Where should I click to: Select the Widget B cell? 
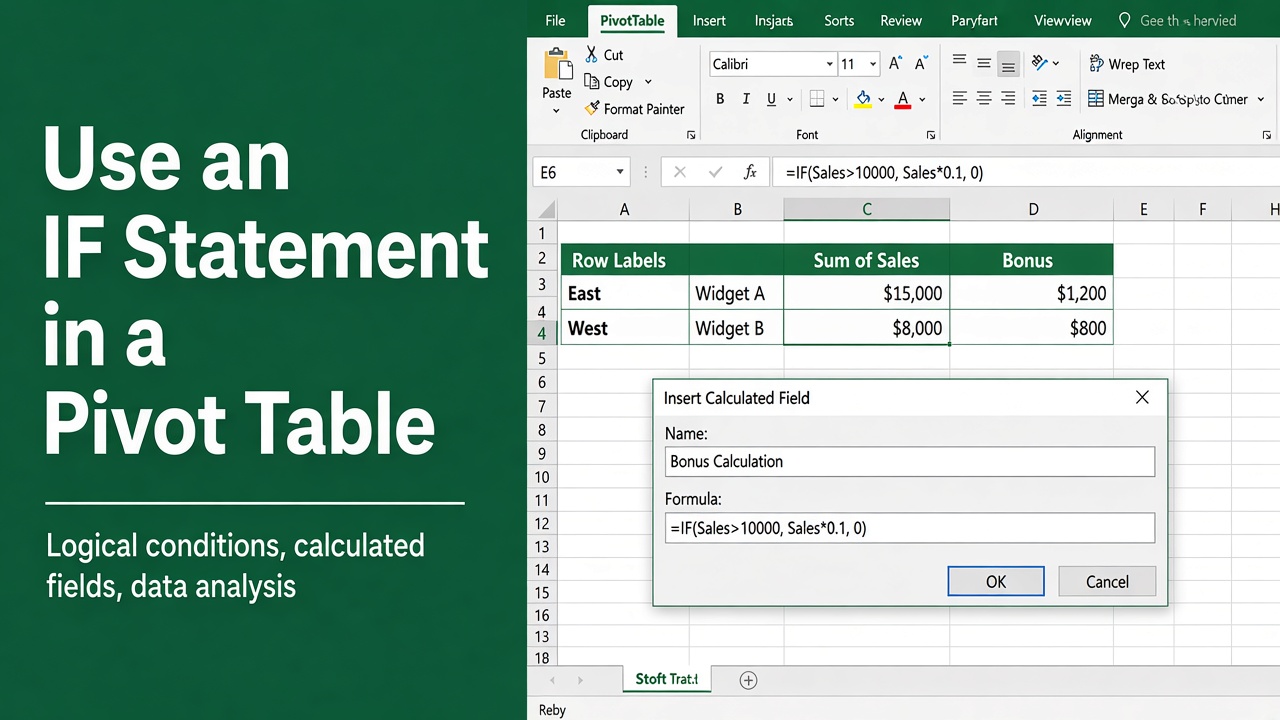737,328
